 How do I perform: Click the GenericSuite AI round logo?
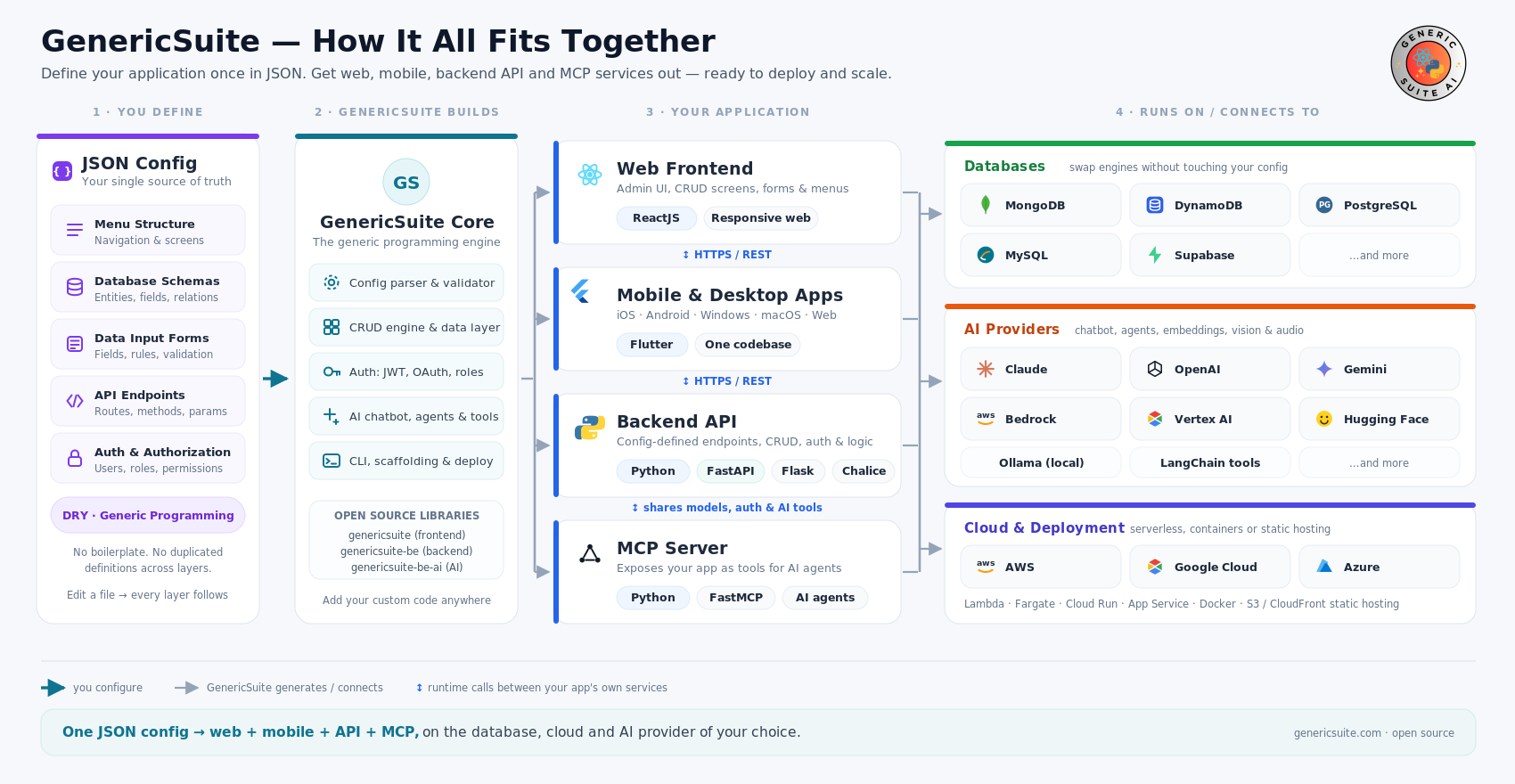(x=1429, y=63)
